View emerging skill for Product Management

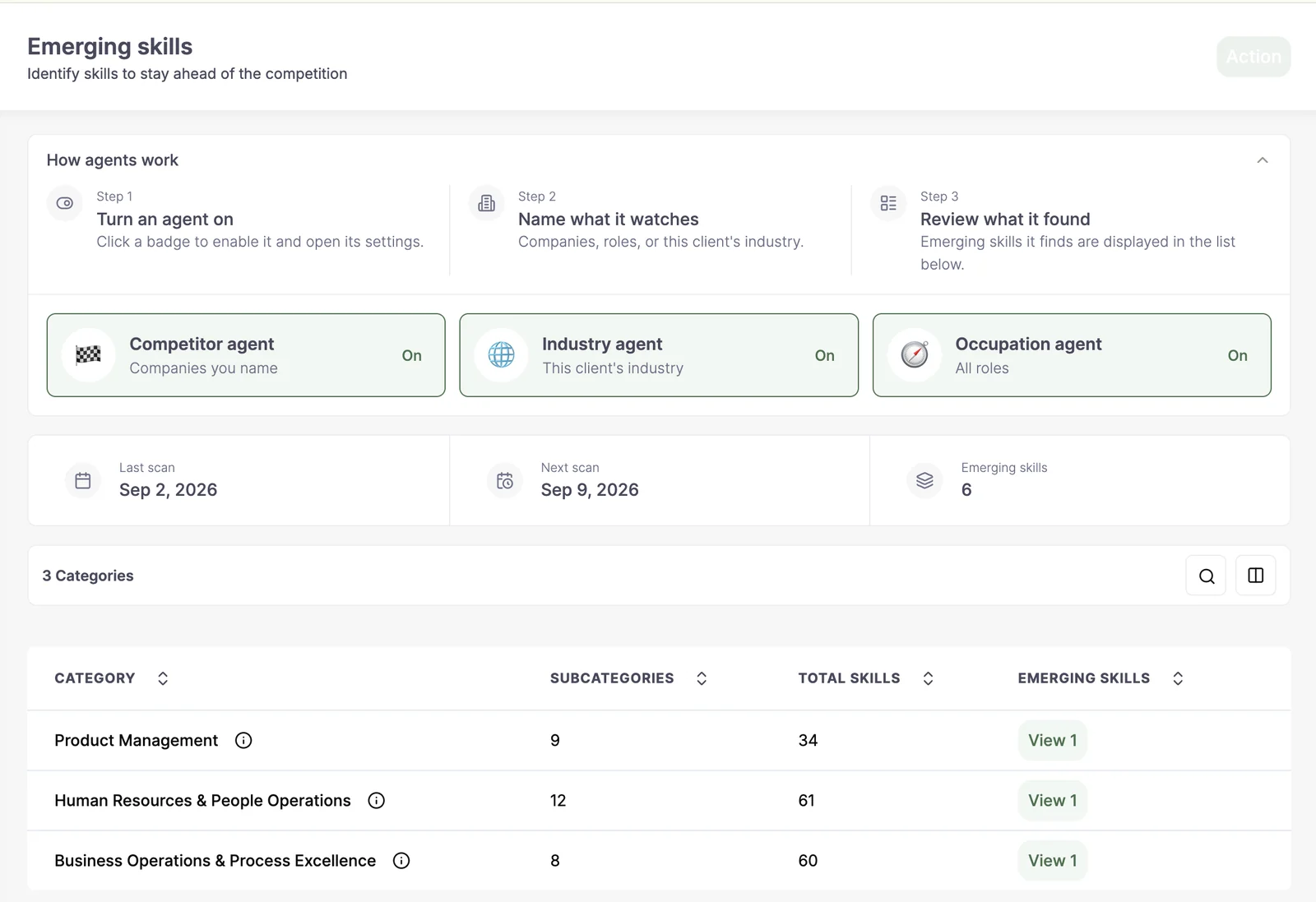[x=1052, y=740]
